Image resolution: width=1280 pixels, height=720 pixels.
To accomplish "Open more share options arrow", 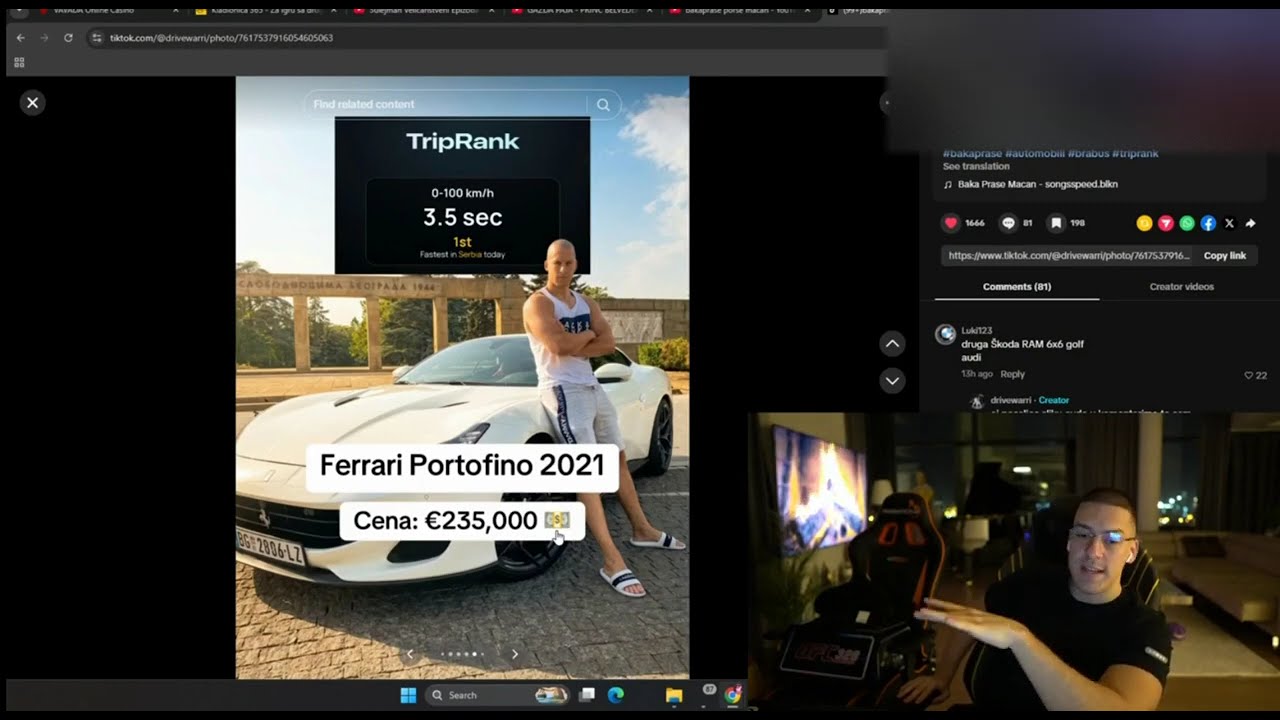I will [x=1250, y=223].
